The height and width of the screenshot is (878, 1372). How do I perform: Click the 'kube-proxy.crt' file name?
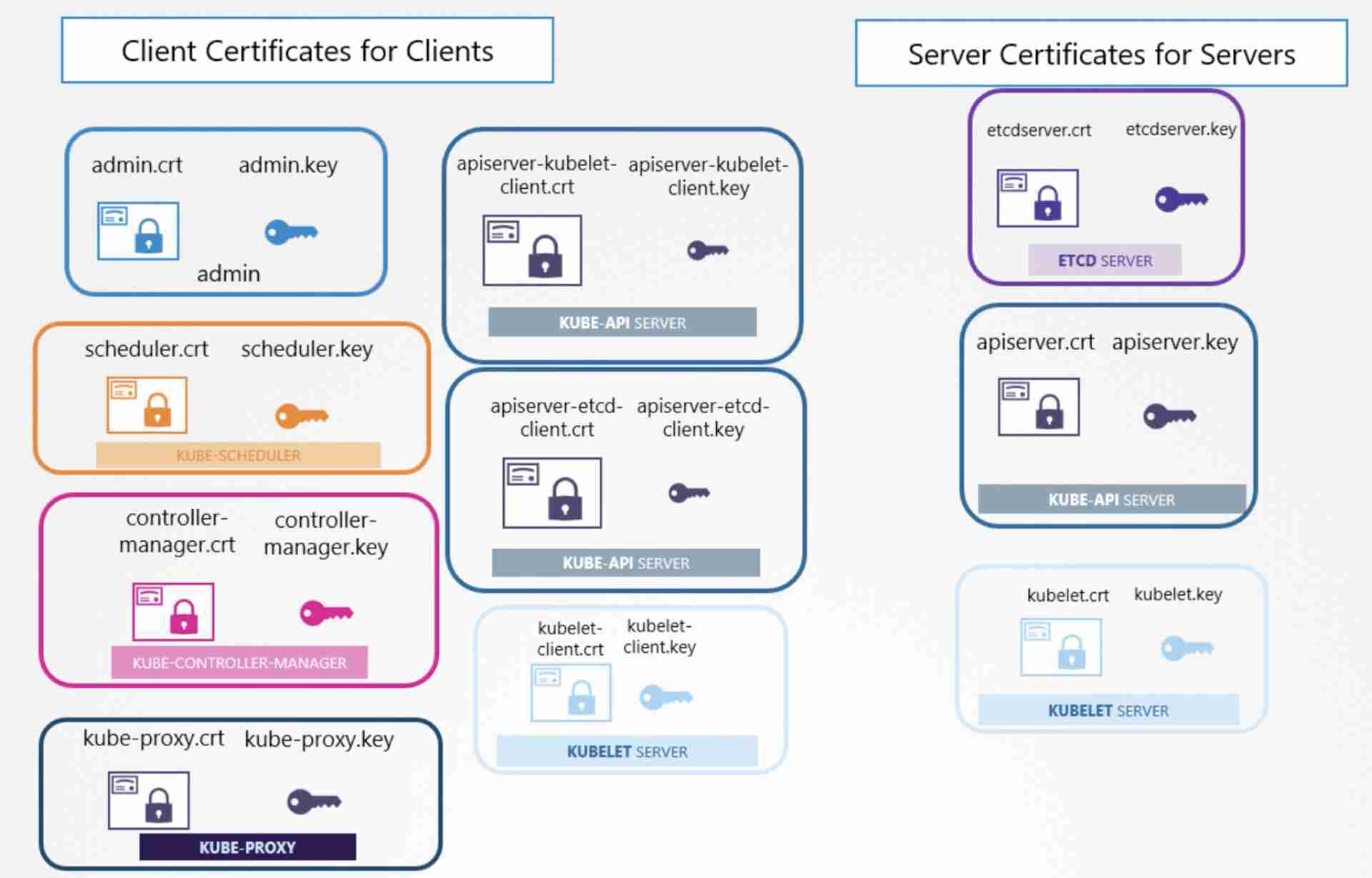(x=154, y=738)
